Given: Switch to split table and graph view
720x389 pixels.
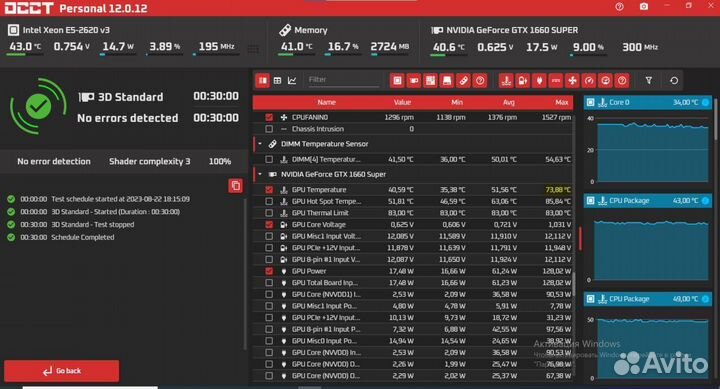Looking at the screenshot, I should (263, 80).
